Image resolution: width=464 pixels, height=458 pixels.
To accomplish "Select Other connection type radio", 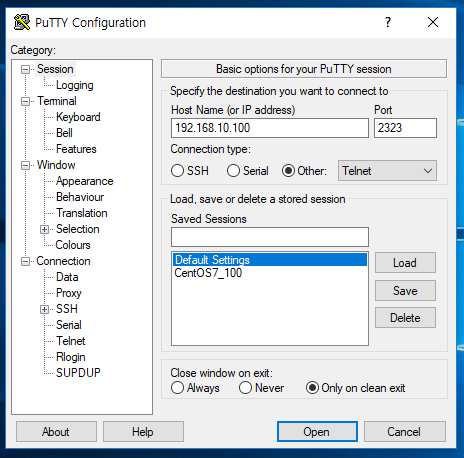I will click(288, 171).
